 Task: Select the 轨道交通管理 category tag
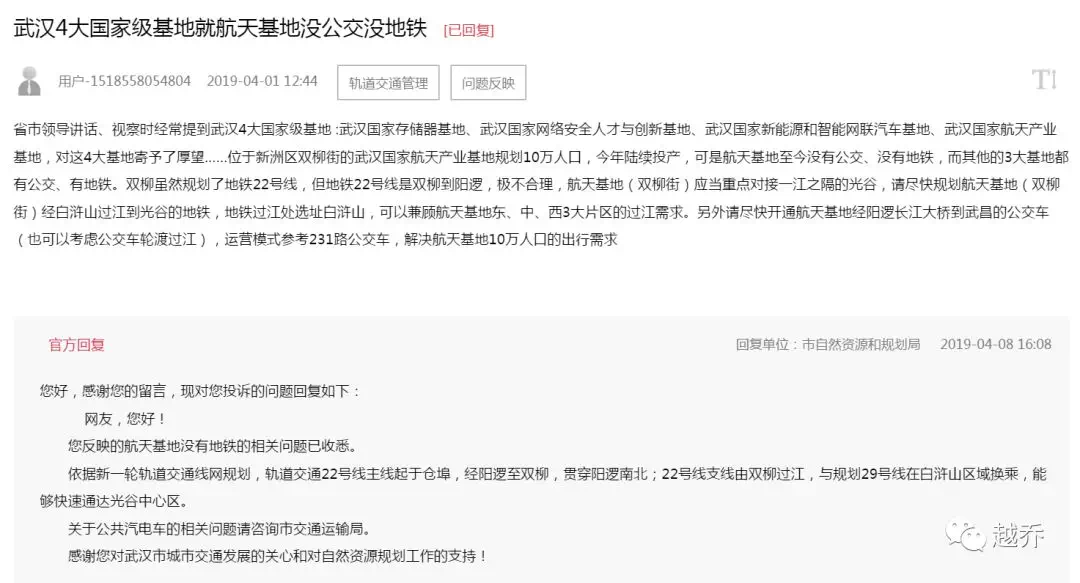pyautogui.click(x=388, y=83)
